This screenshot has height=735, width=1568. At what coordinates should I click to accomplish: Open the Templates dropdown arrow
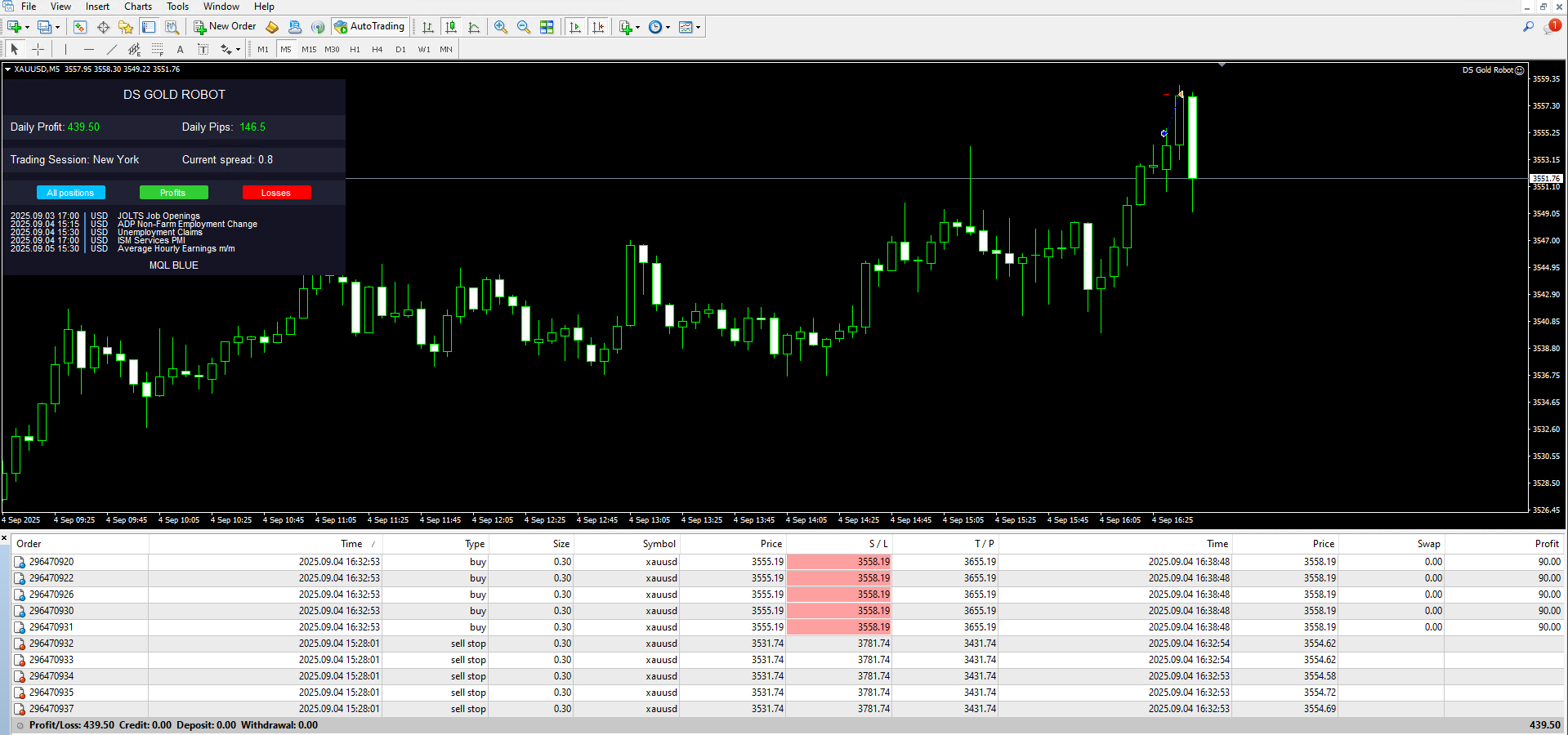tap(699, 26)
